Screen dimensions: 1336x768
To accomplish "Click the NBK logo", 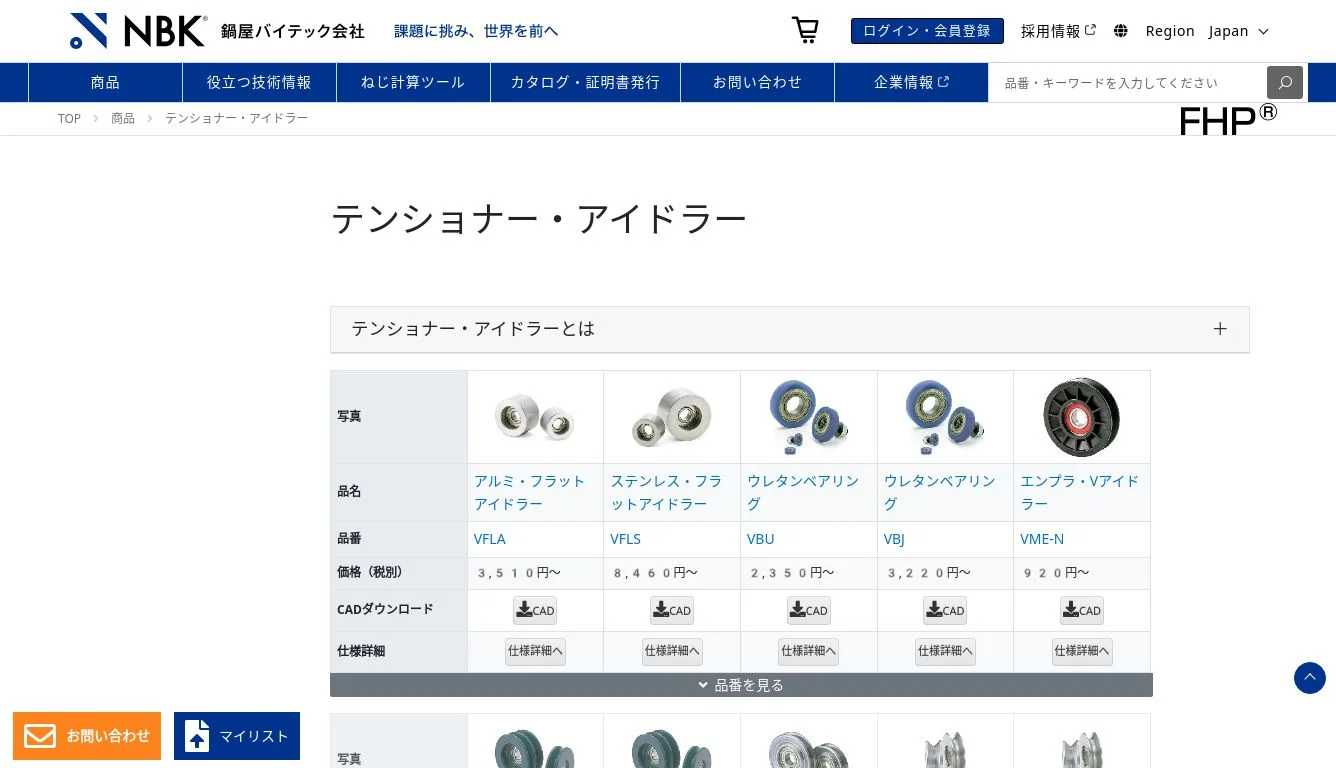I will tap(137, 30).
